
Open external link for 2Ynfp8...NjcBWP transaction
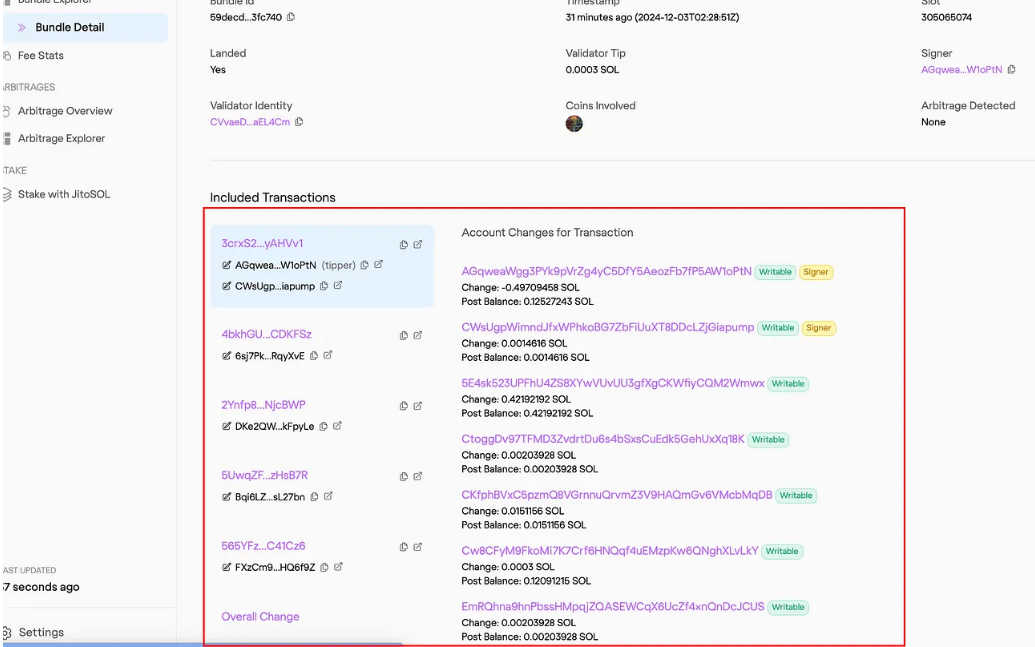coord(417,406)
